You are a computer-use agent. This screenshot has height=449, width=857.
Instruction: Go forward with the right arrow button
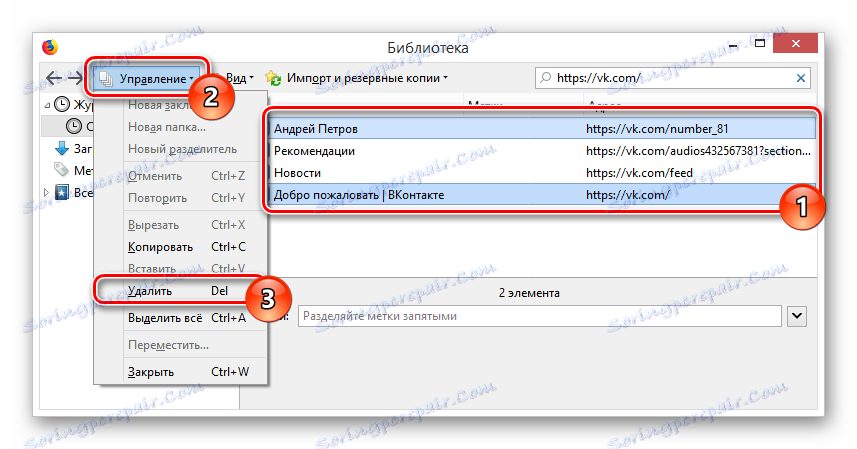(x=75, y=79)
